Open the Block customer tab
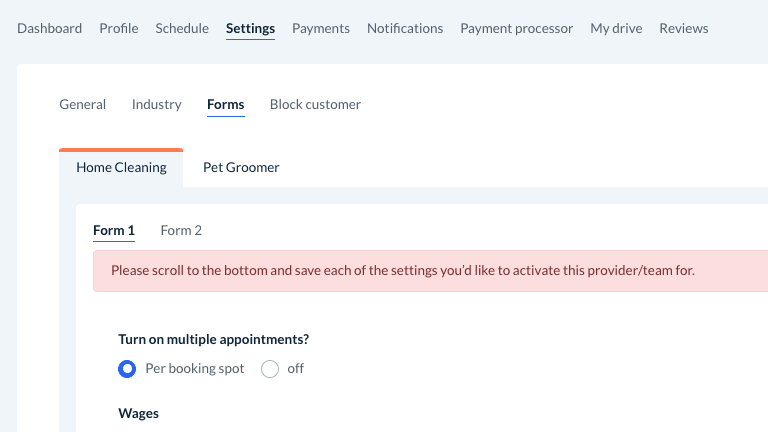Viewport: 768px width, 432px height. [315, 104]
